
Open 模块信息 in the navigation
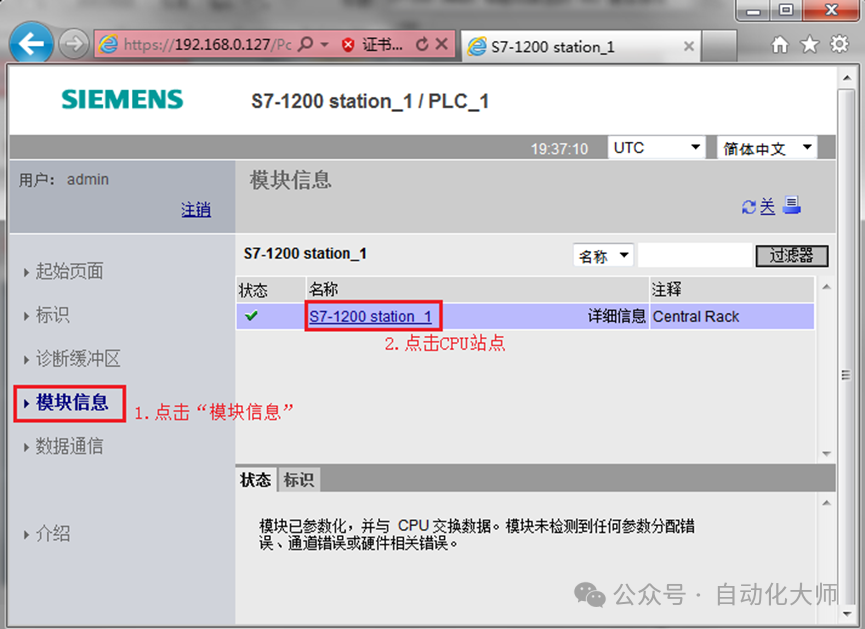[x=72, y=402]
